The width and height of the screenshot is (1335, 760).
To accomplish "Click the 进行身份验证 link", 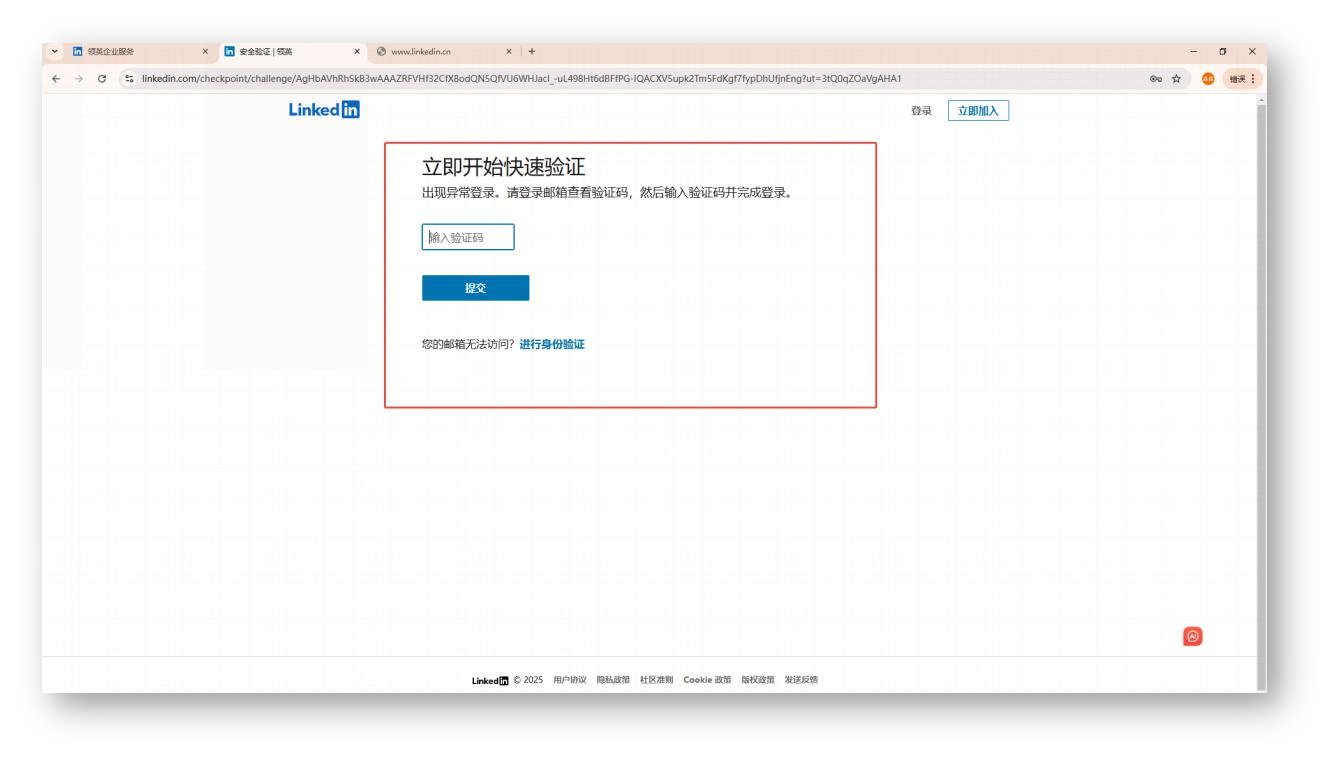I will [x=551, y=344].
